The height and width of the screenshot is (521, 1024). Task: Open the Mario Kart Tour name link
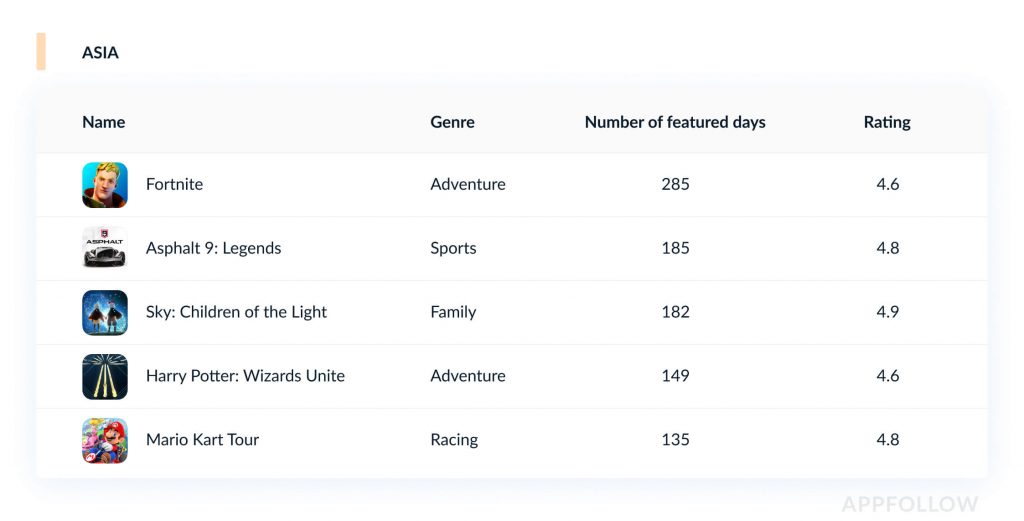pos(202,440)
